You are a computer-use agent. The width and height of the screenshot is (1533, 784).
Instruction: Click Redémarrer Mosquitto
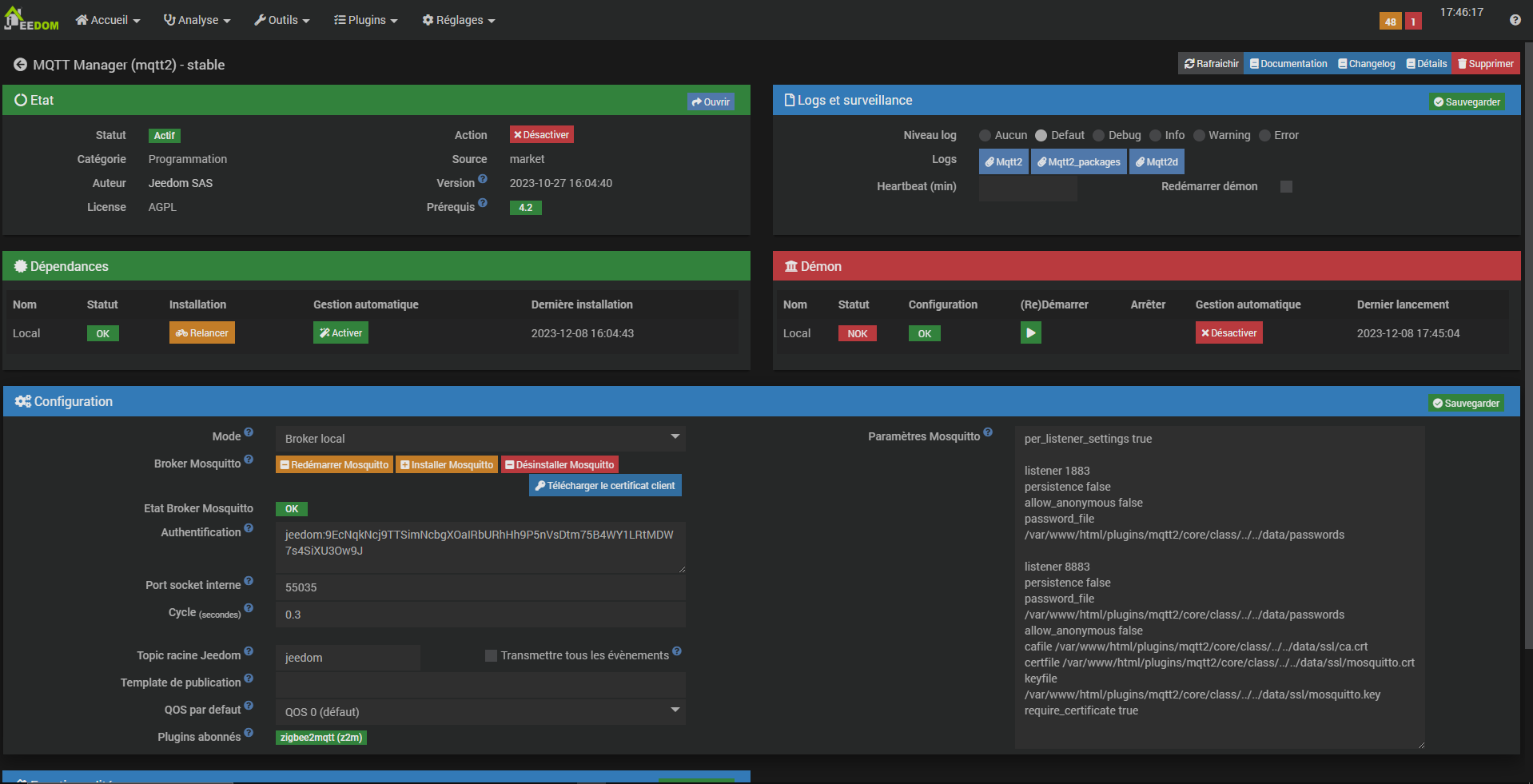point(334,464)
